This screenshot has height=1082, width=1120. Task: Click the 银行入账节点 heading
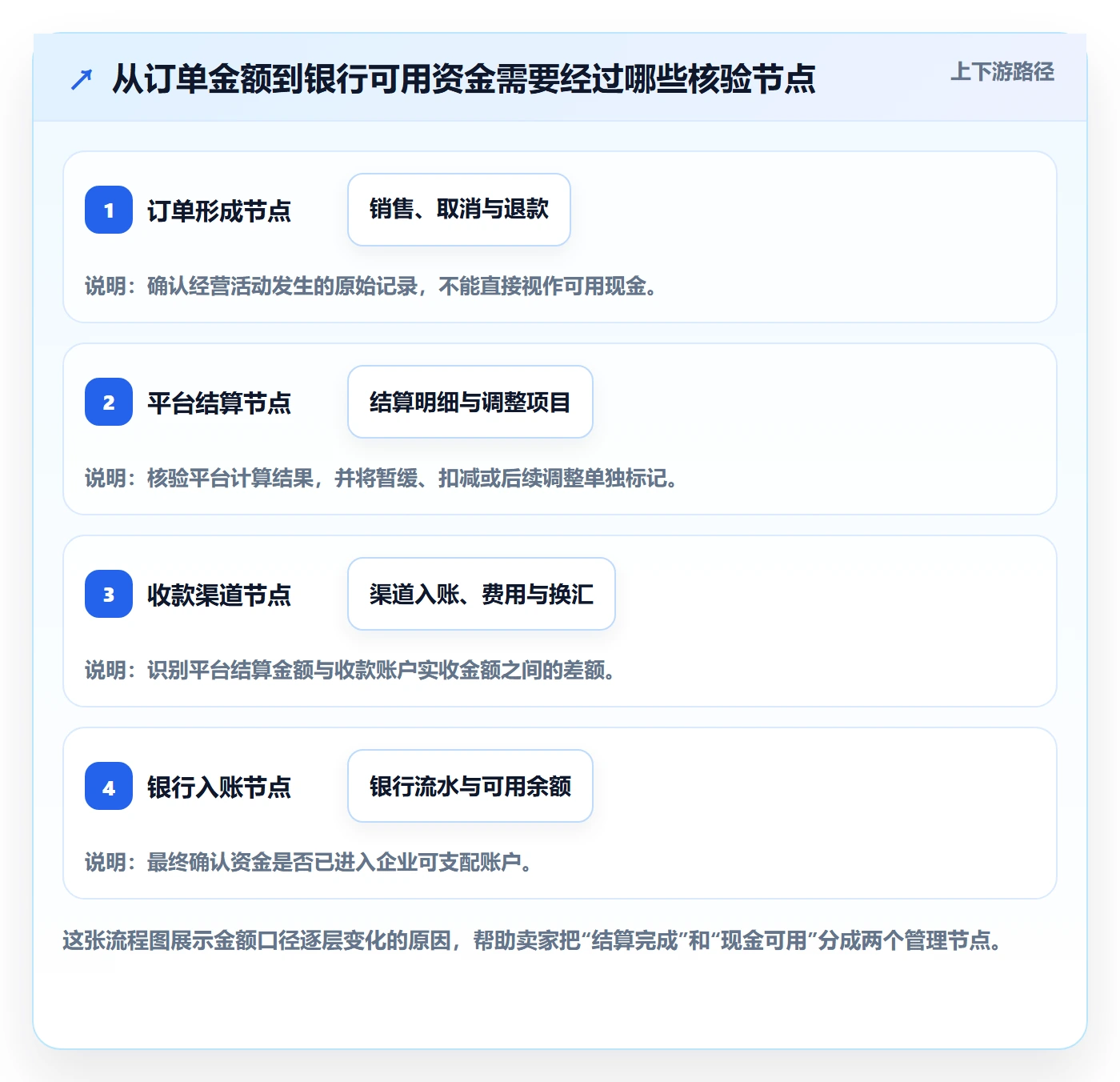pos(219,787)
